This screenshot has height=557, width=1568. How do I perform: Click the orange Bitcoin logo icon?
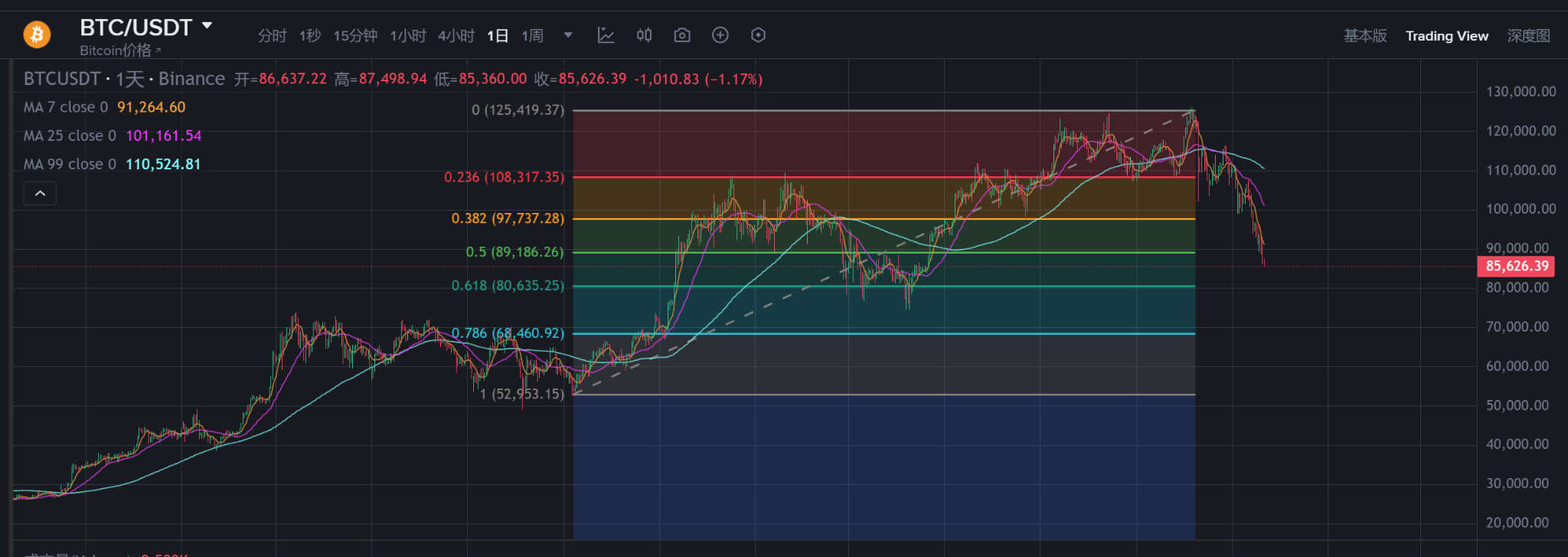(x=37, y=35)
